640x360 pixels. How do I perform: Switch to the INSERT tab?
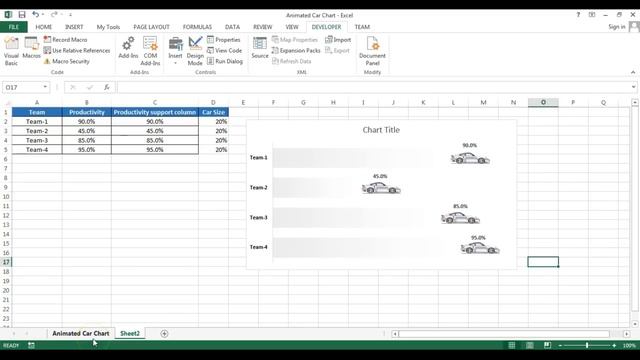click(x=74, y=27)
